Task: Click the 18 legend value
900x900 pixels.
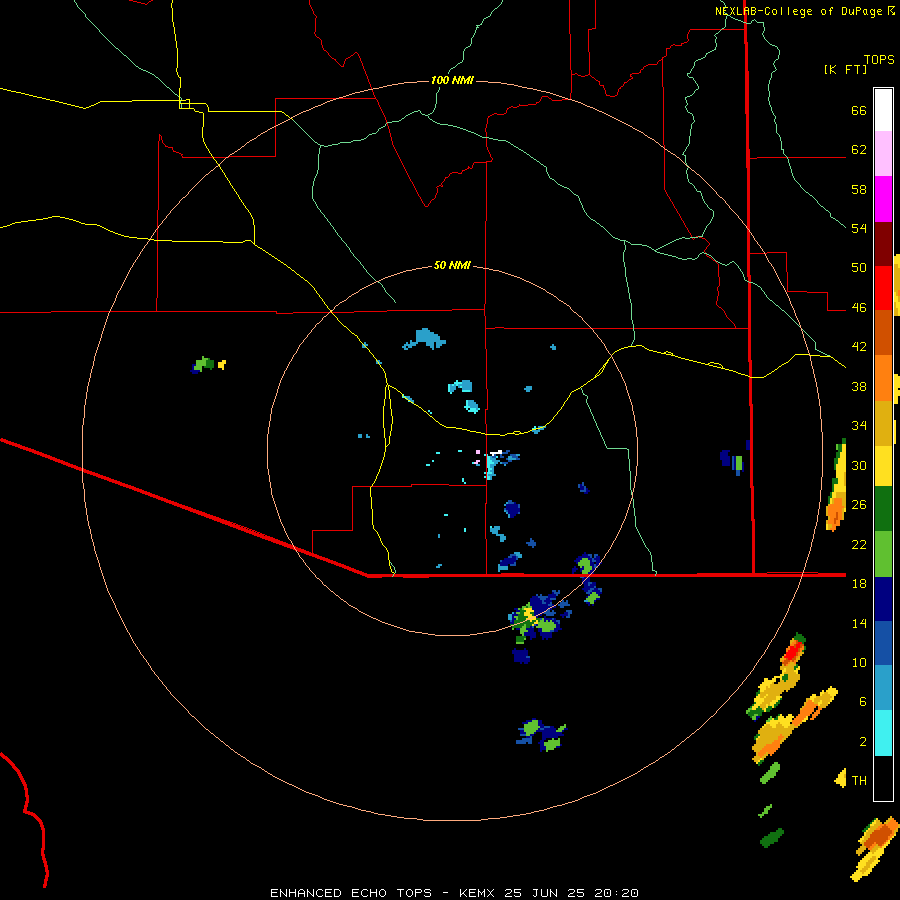Action: click(x=859, y=584)
